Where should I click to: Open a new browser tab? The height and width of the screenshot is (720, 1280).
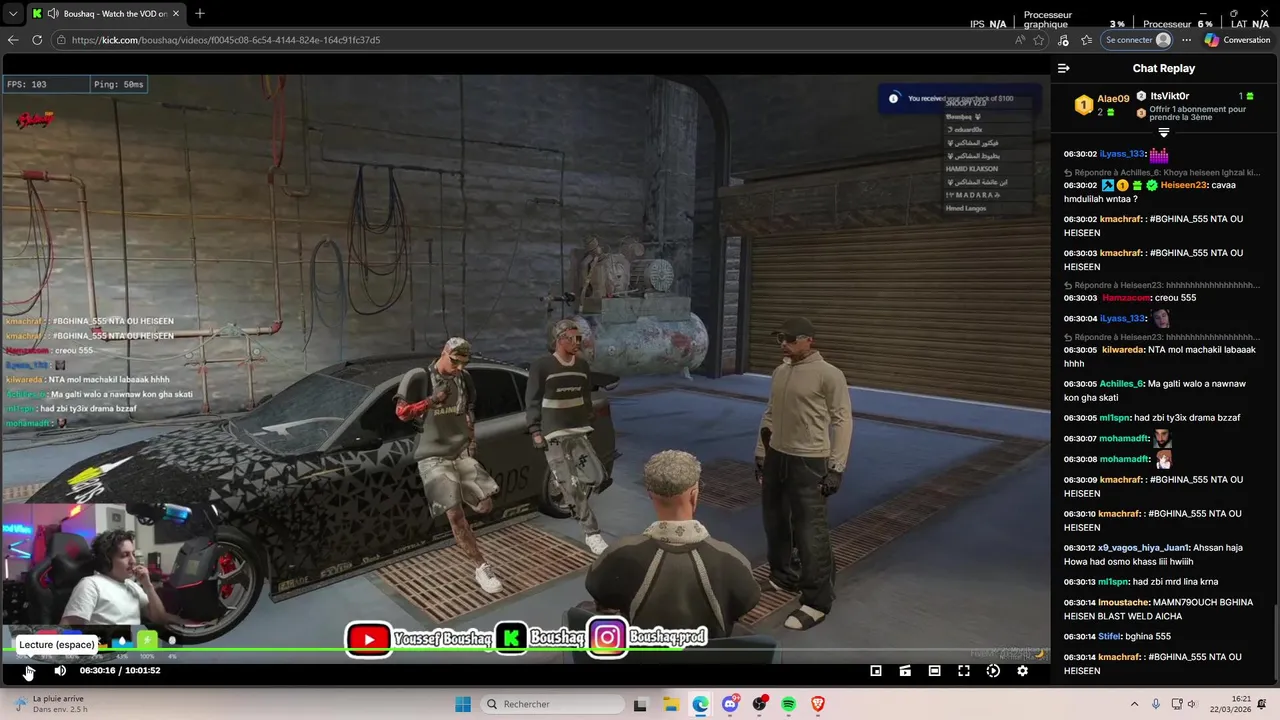point(200,14)
